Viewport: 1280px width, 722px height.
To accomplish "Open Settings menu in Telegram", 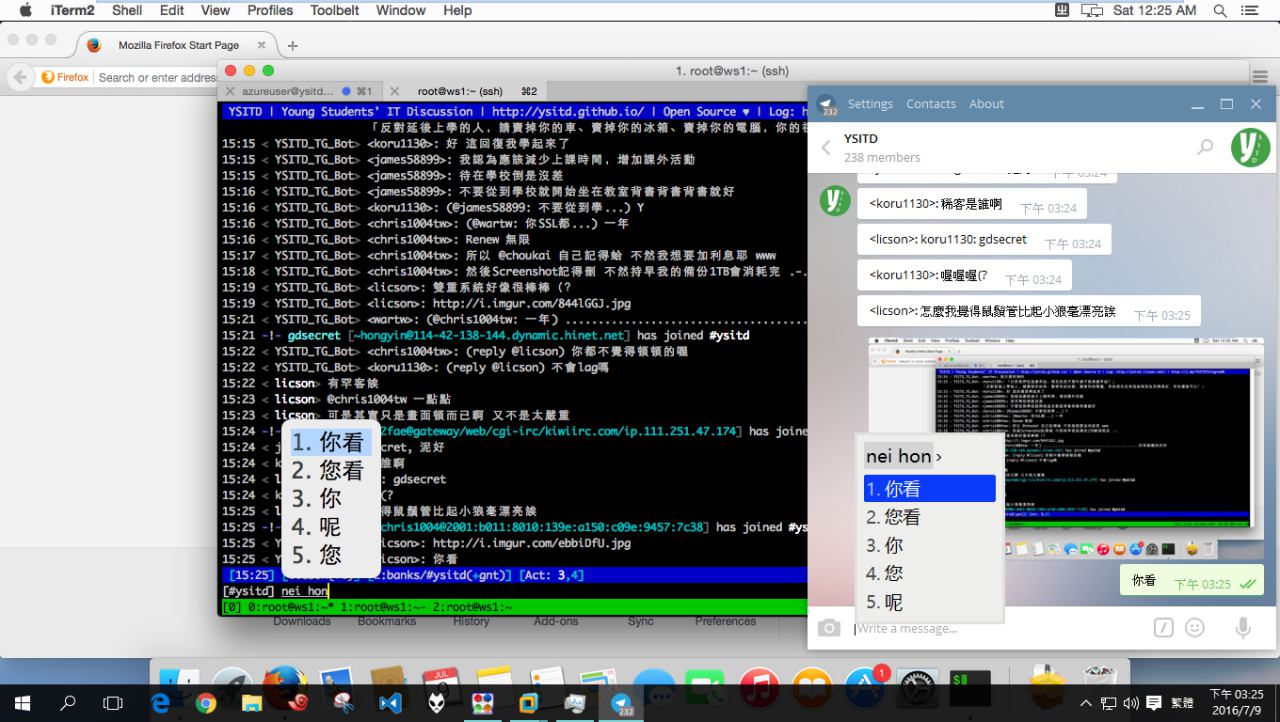I will 870,104.
